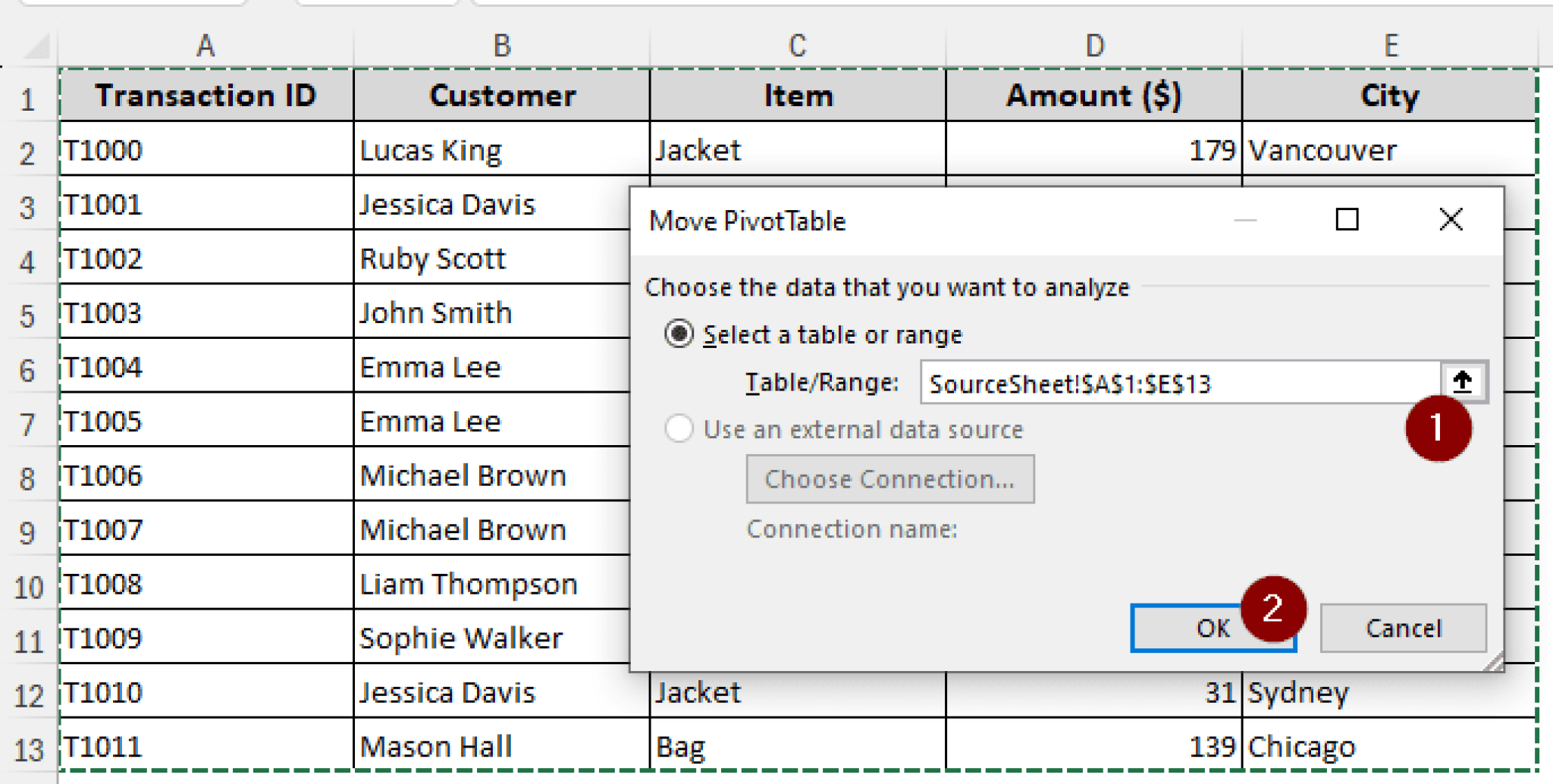
Task: Select column E header
Action: [1390, 47]
